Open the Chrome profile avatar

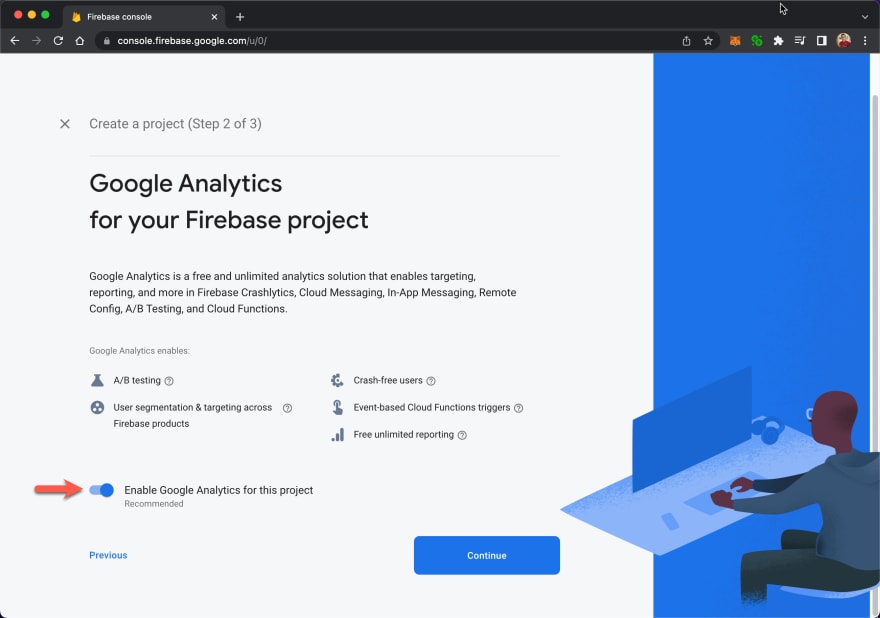point(844,40)
